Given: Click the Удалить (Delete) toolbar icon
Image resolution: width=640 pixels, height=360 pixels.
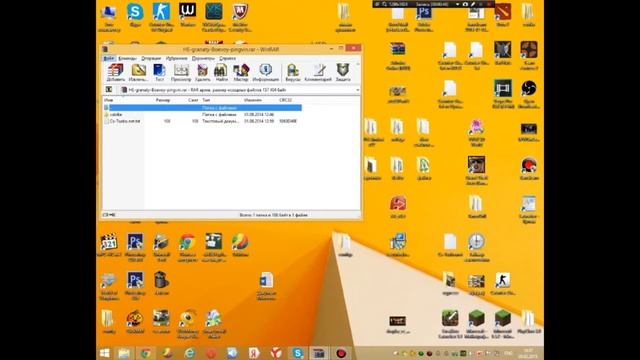Looking at the screenshot, I should pyautogui.click(x=202, y=73).
